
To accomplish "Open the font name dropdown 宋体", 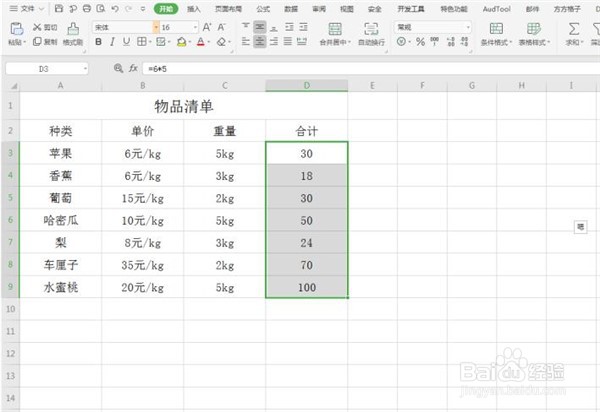I will pyautogui.click(x=156, y=27).
